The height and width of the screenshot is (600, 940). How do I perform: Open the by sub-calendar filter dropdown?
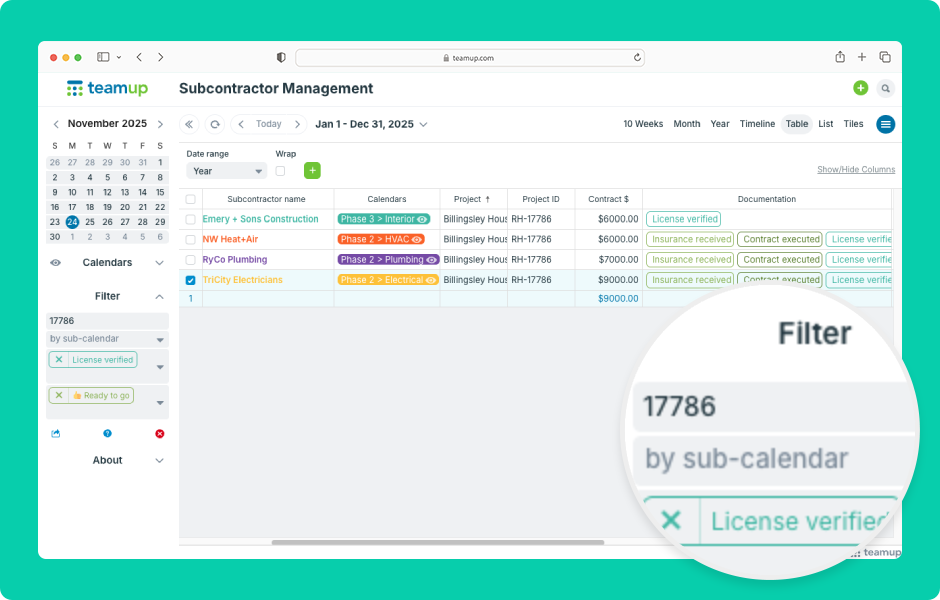[107, 338]
